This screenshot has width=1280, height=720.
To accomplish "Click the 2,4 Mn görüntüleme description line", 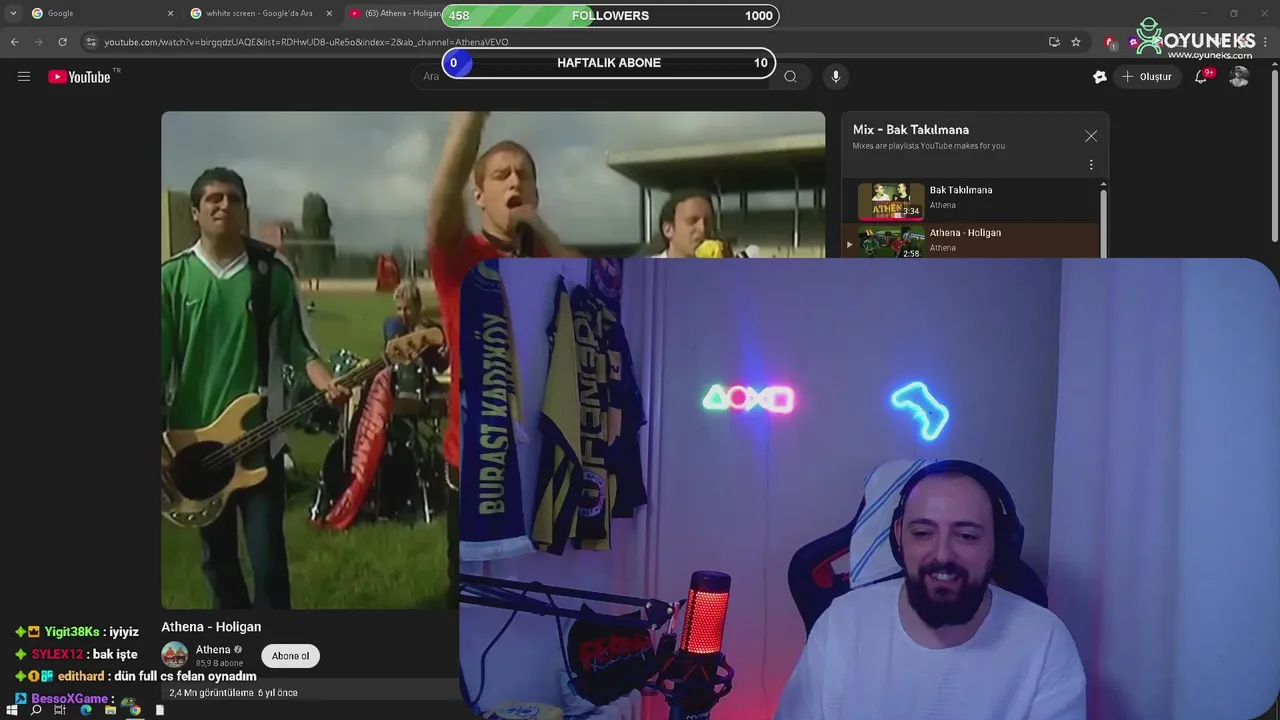I will point(233,692).
